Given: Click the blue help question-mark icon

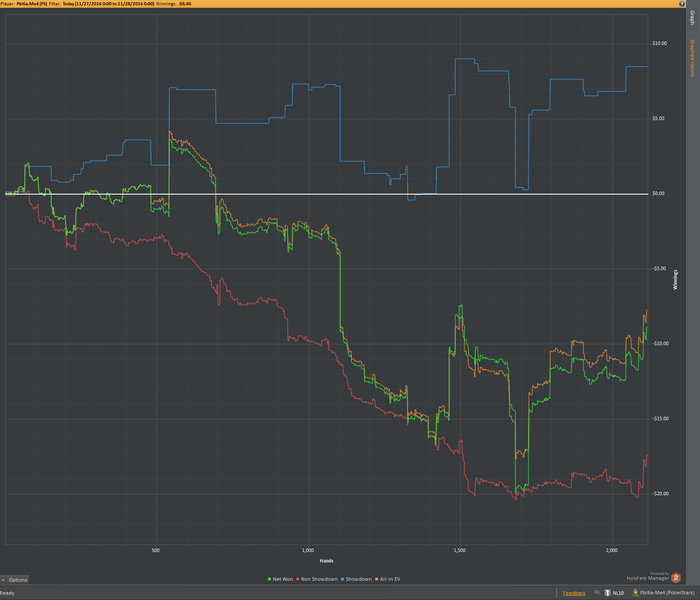Looking at the screenshot, I should tap(682, 4).
